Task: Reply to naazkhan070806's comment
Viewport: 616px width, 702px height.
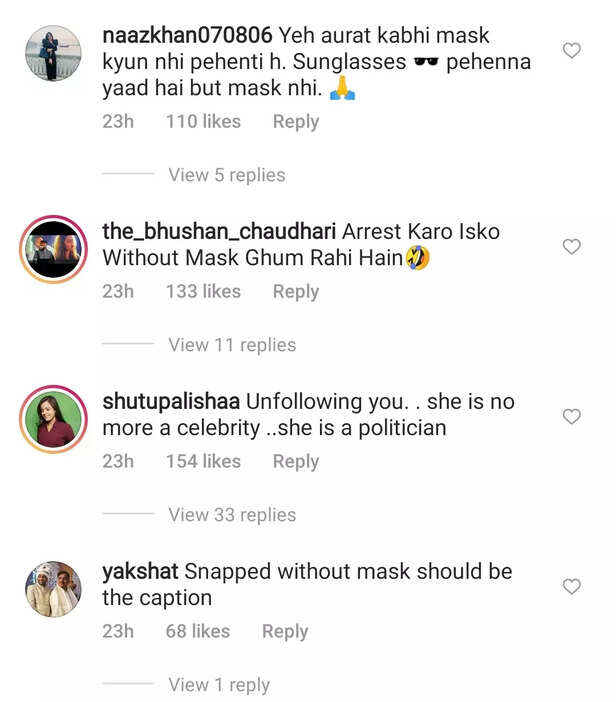Action: coord(295,122)
